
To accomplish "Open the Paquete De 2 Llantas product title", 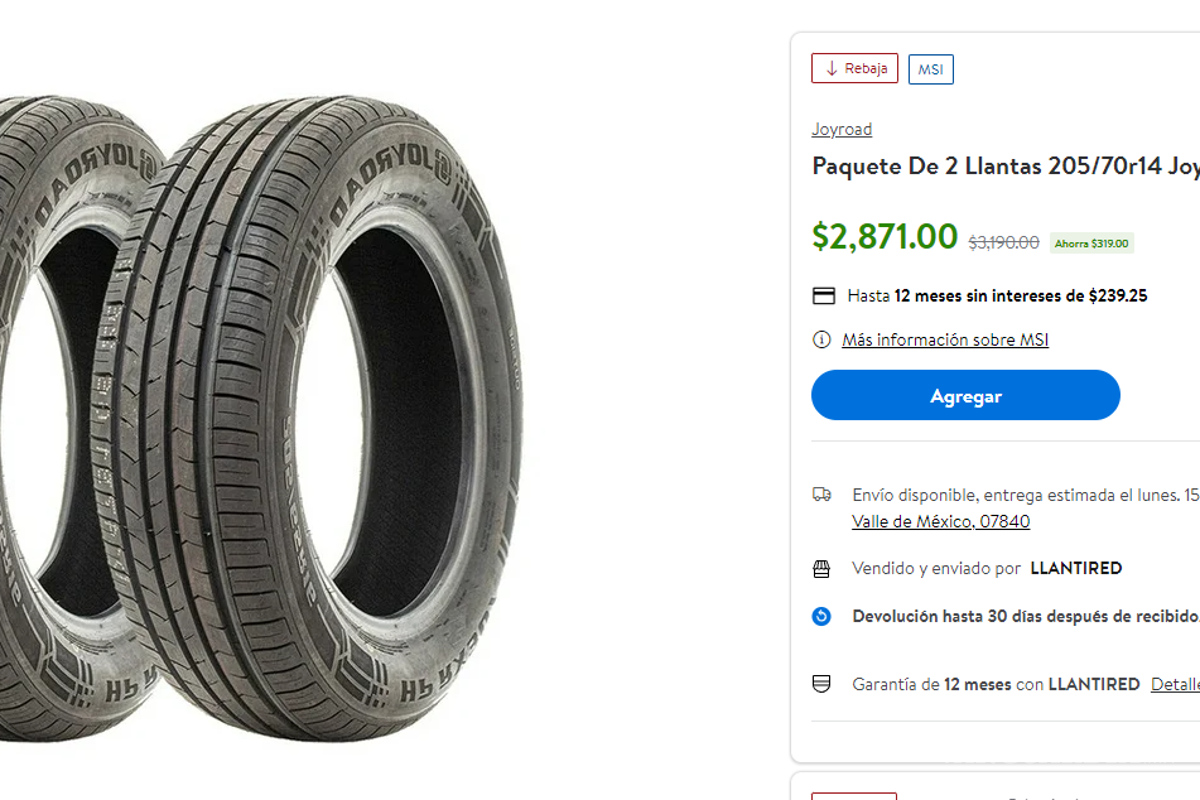I will pos(1000,166).
